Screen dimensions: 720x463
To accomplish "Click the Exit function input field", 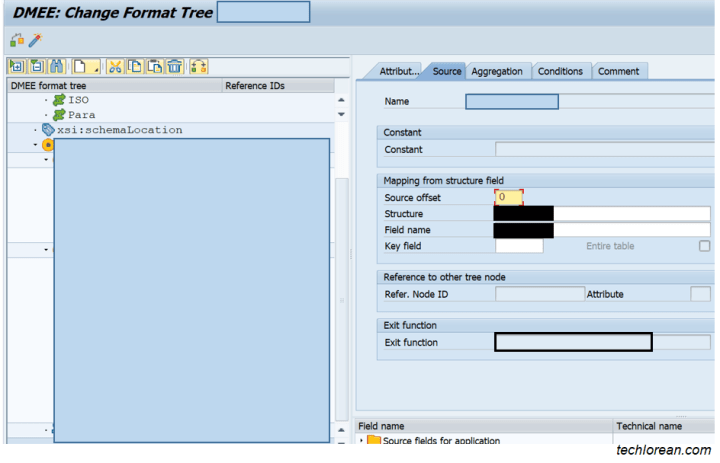I will click(x=573, y=342).
